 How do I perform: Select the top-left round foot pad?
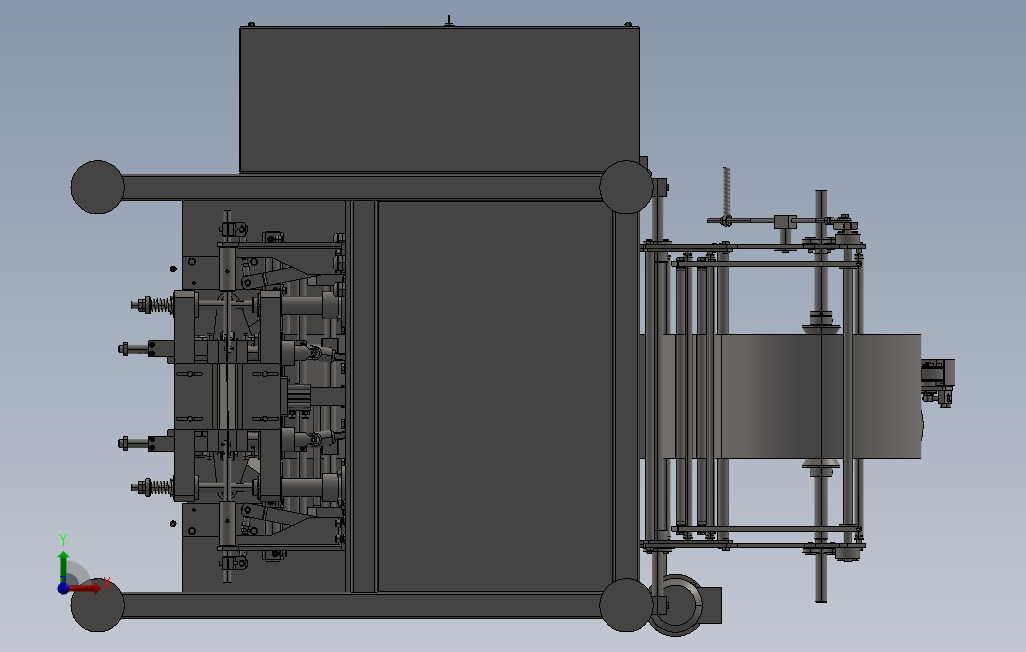pyautogui.click(x=97, y=187)
